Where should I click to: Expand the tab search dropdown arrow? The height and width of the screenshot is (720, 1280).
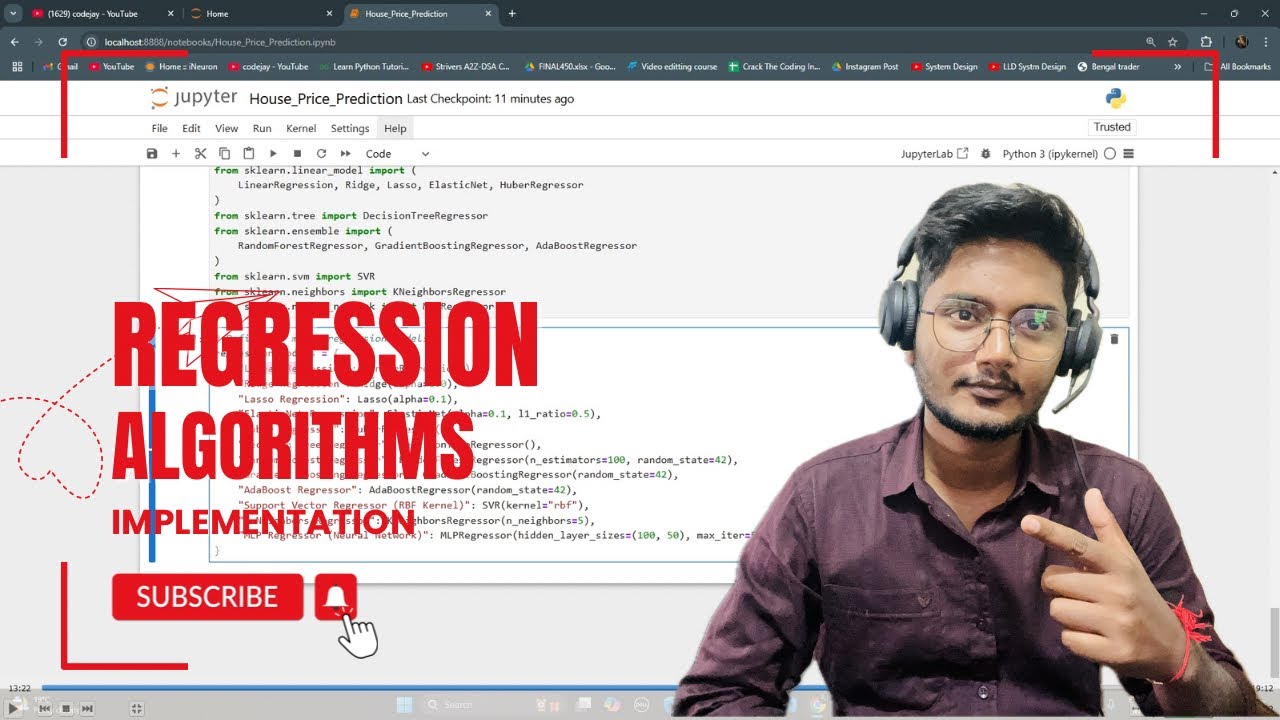click(x=13, y=14)
